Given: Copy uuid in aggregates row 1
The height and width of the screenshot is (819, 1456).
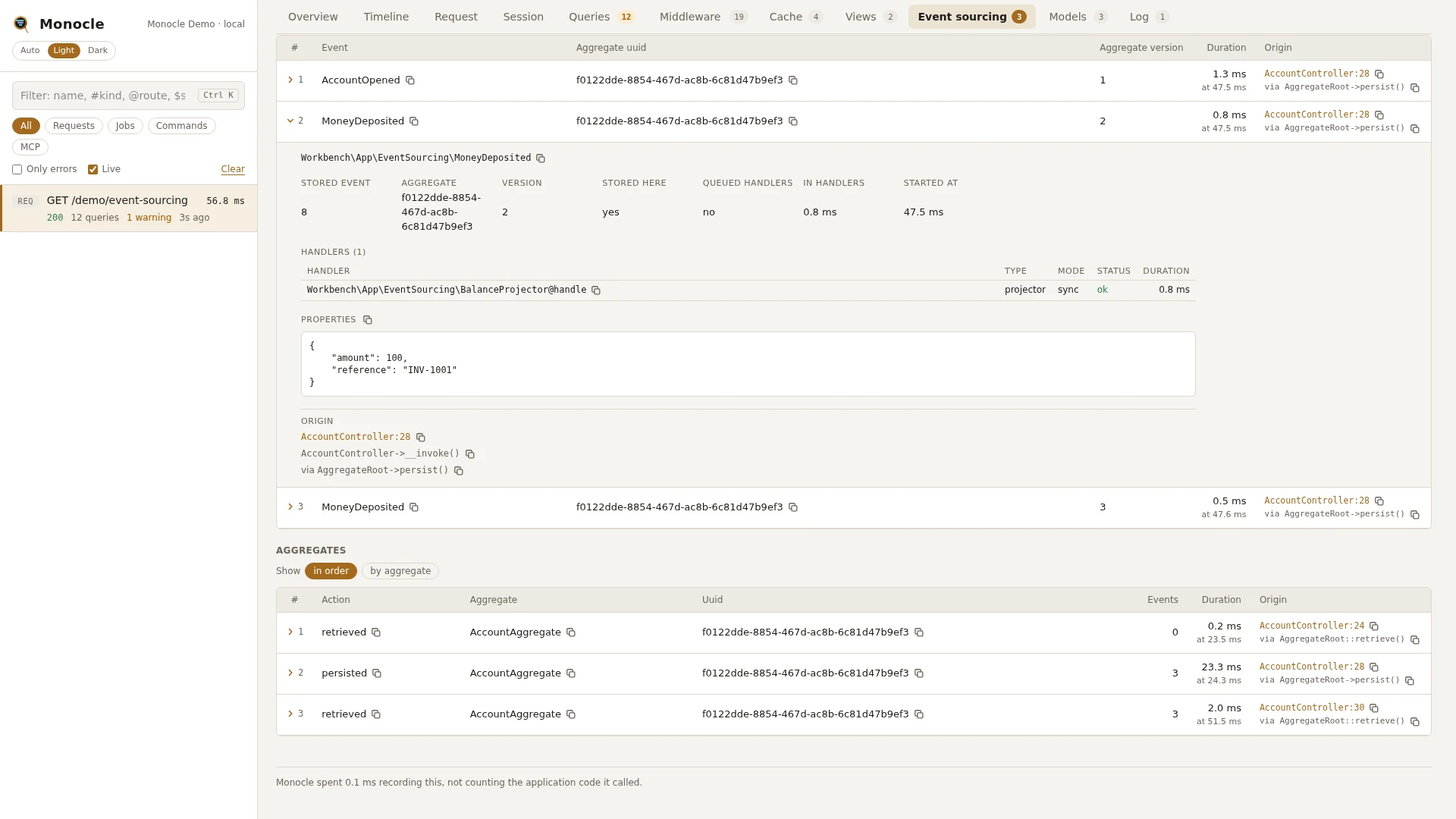Looking at the screenshot, I should (919, 632).
